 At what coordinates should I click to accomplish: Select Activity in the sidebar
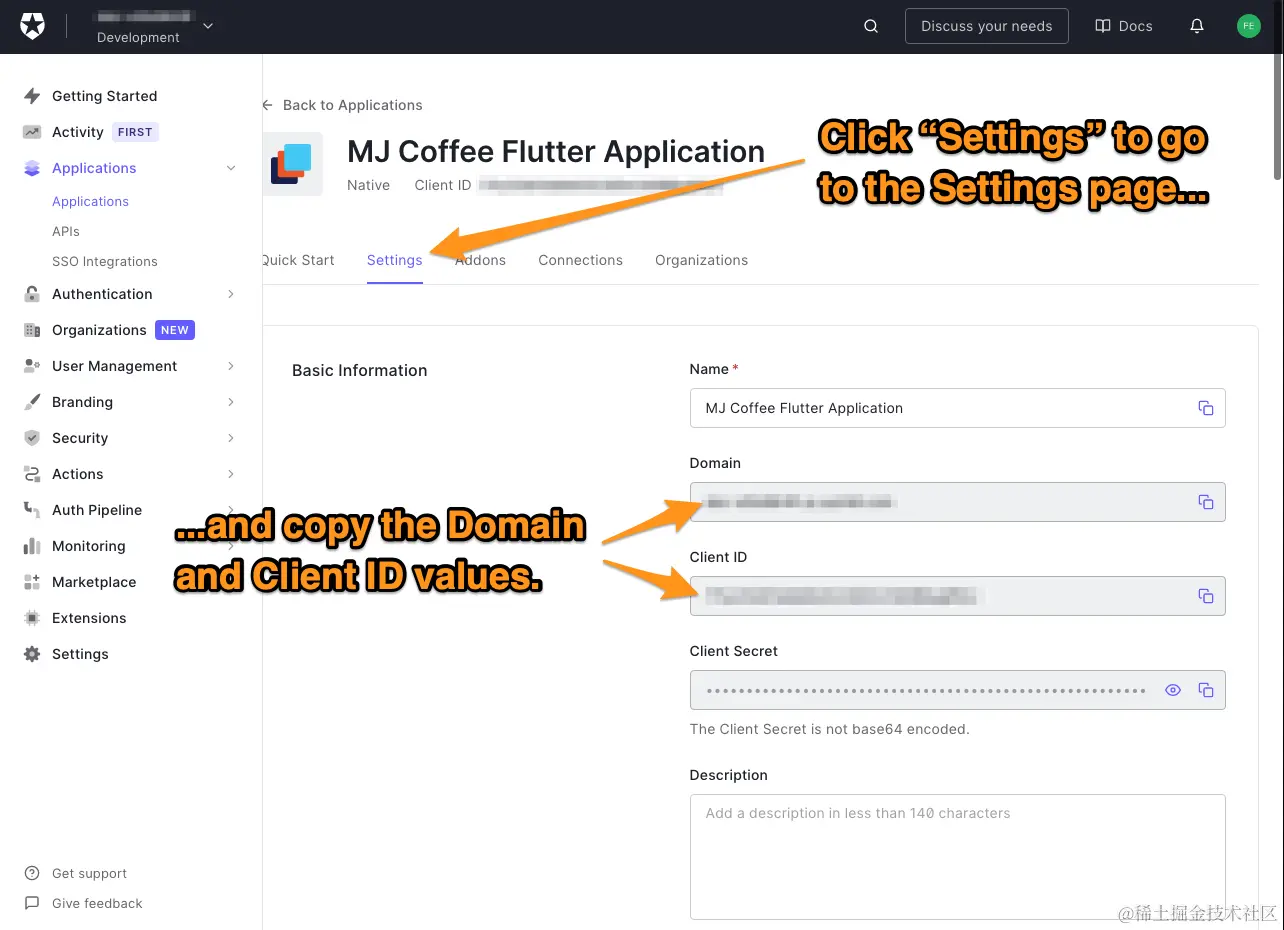pos(78,131)
